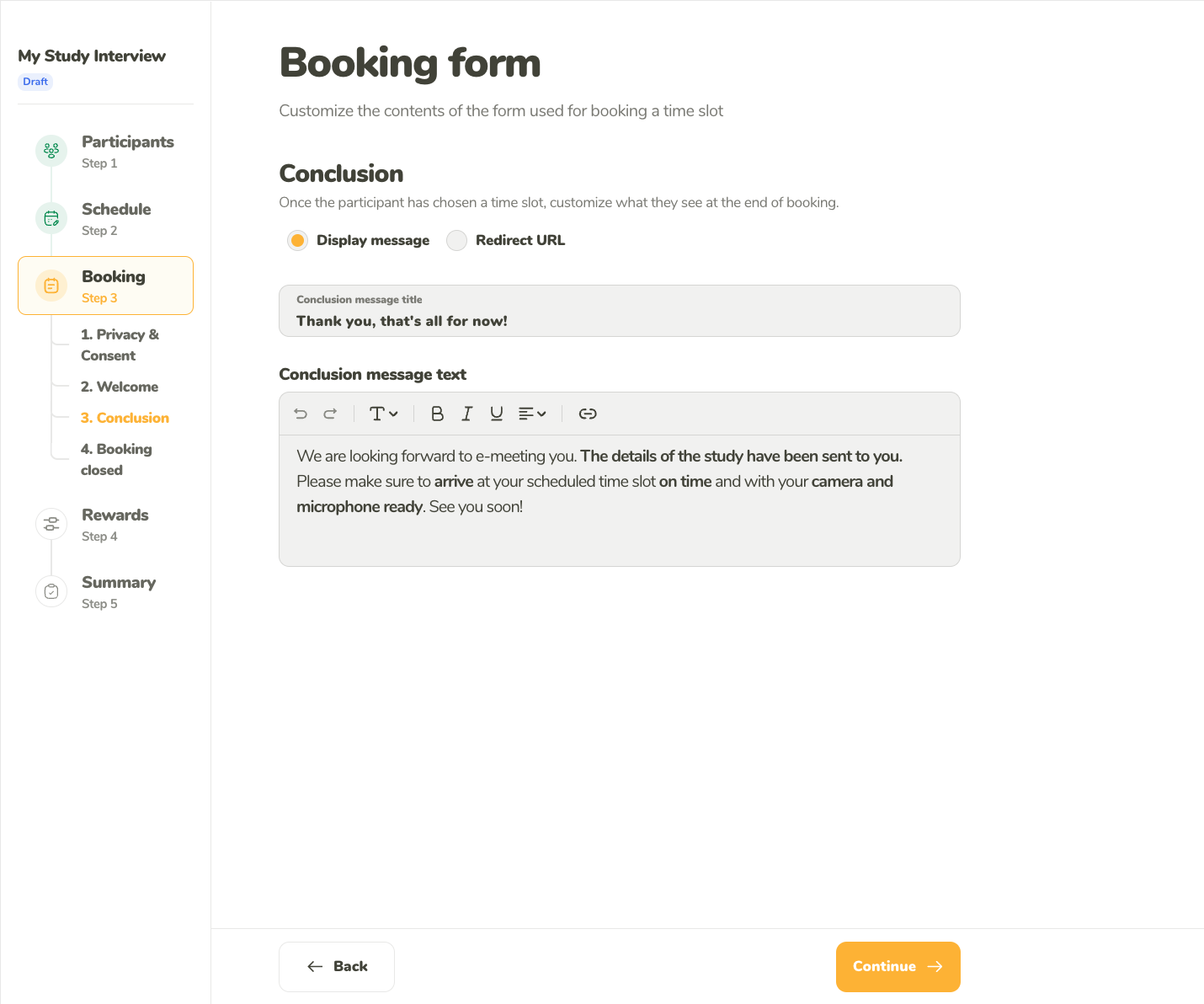
Task: Apply underline formatting in the message editor
Action: click(x=497, y=414)
